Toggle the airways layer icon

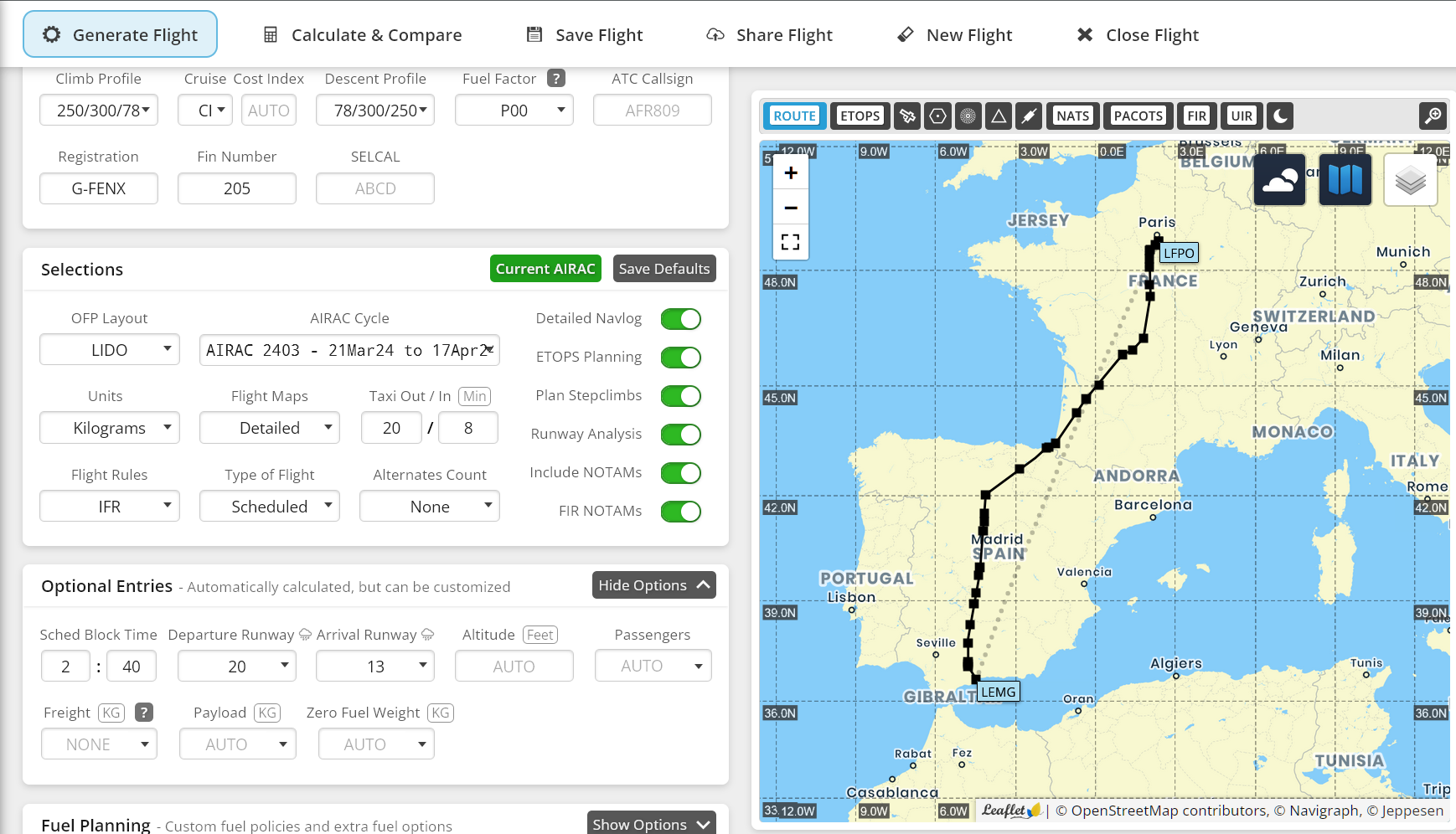click(1029, 116)
